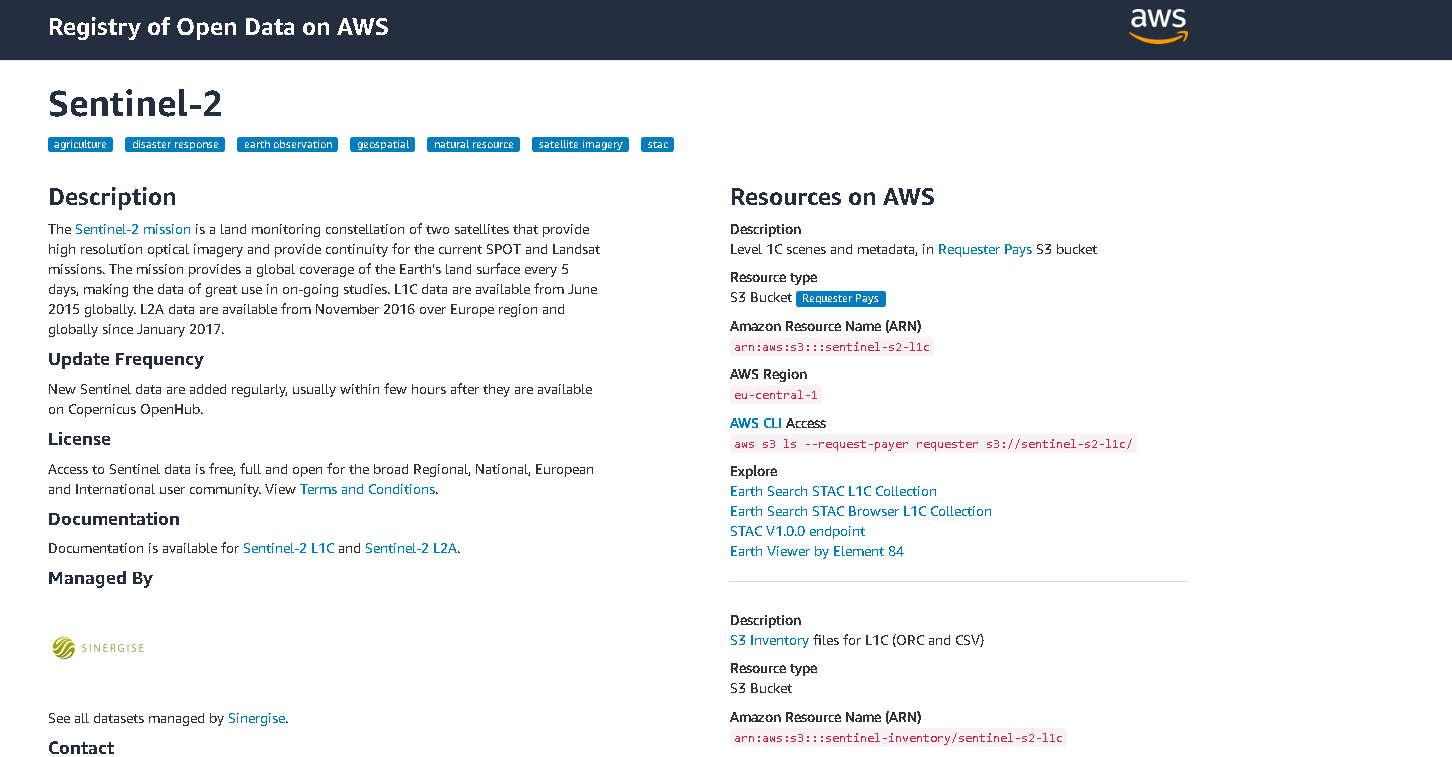
Task: Open the STAC V1.0.0 endpoint link
Action: (798, 531)
